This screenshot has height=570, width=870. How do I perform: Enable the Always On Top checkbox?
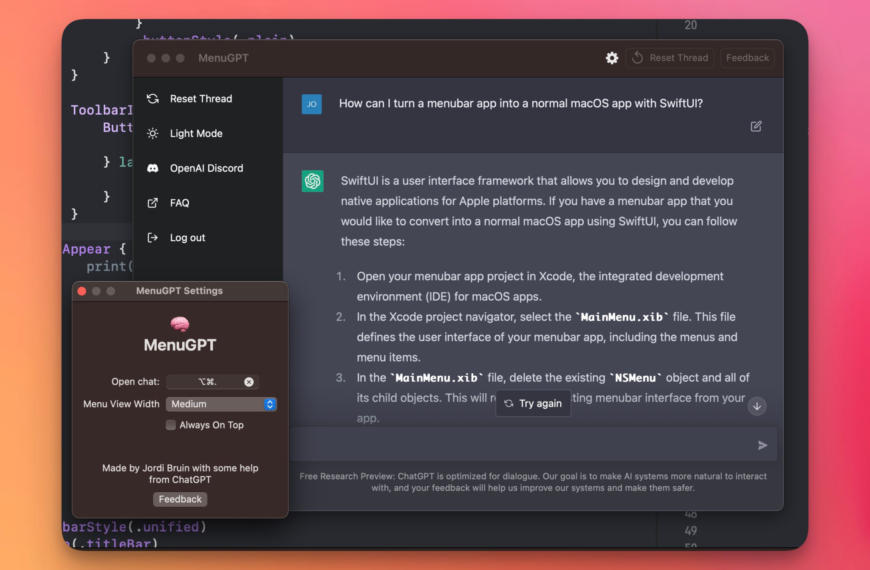(x=171, y=425)
